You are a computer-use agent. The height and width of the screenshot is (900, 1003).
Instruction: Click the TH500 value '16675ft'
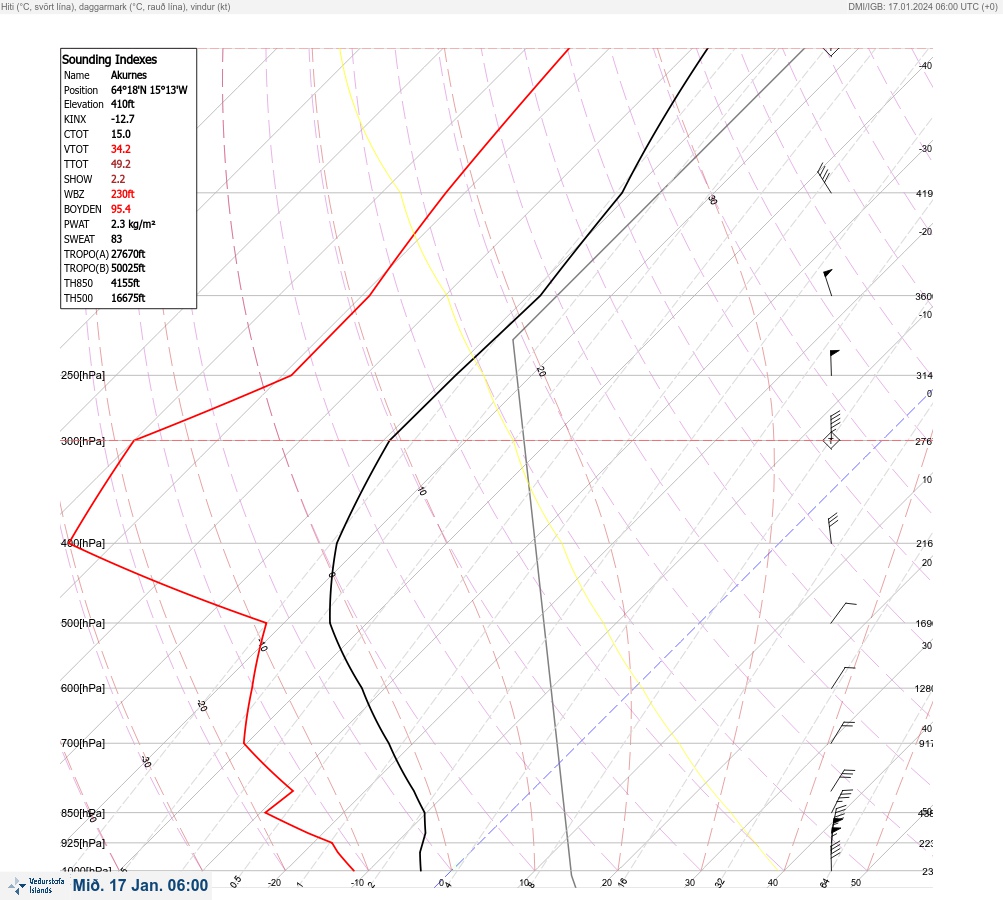click(x=128, y=298)
